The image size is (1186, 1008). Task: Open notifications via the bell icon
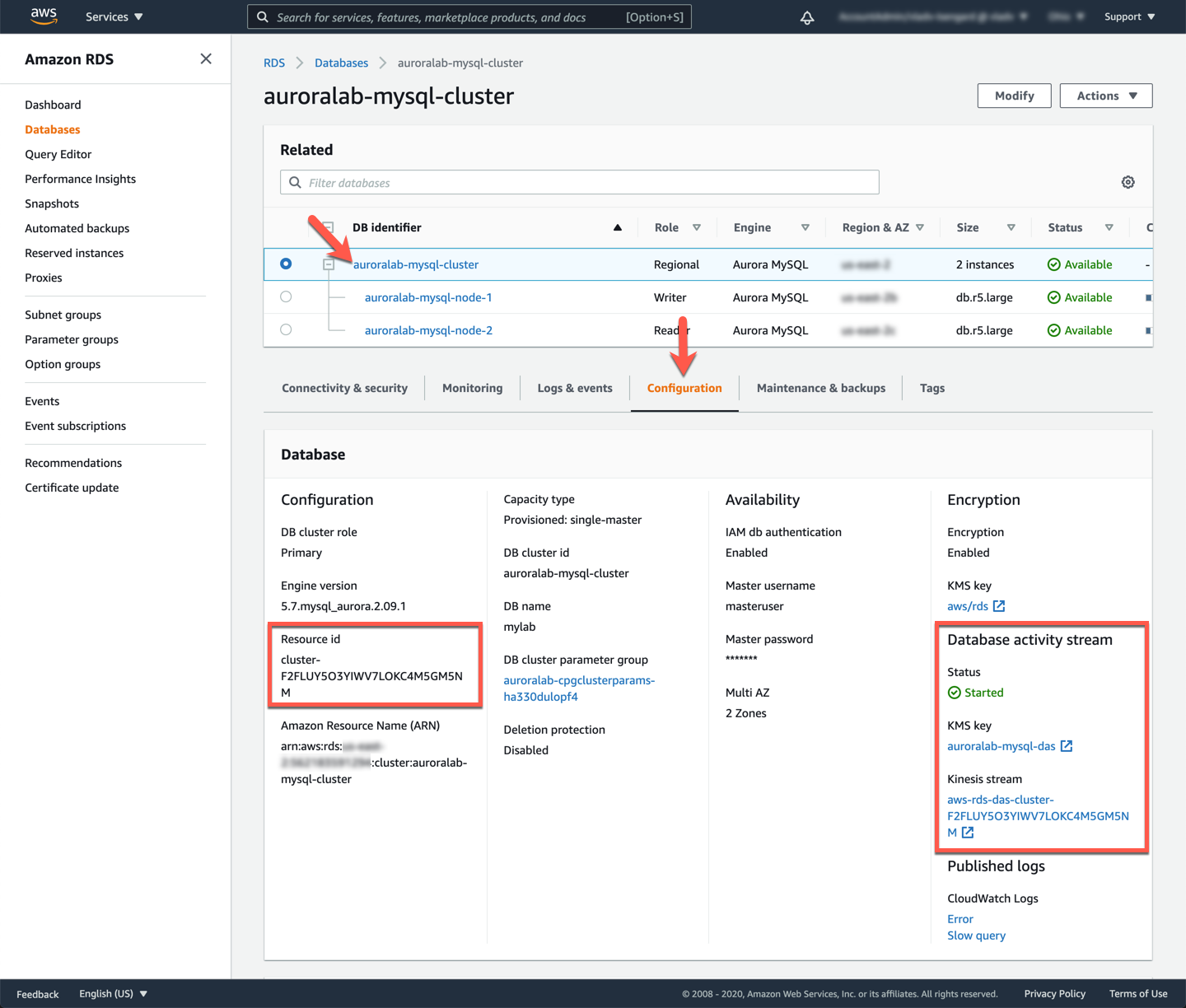pyautogui.click(x=806, y=16)
